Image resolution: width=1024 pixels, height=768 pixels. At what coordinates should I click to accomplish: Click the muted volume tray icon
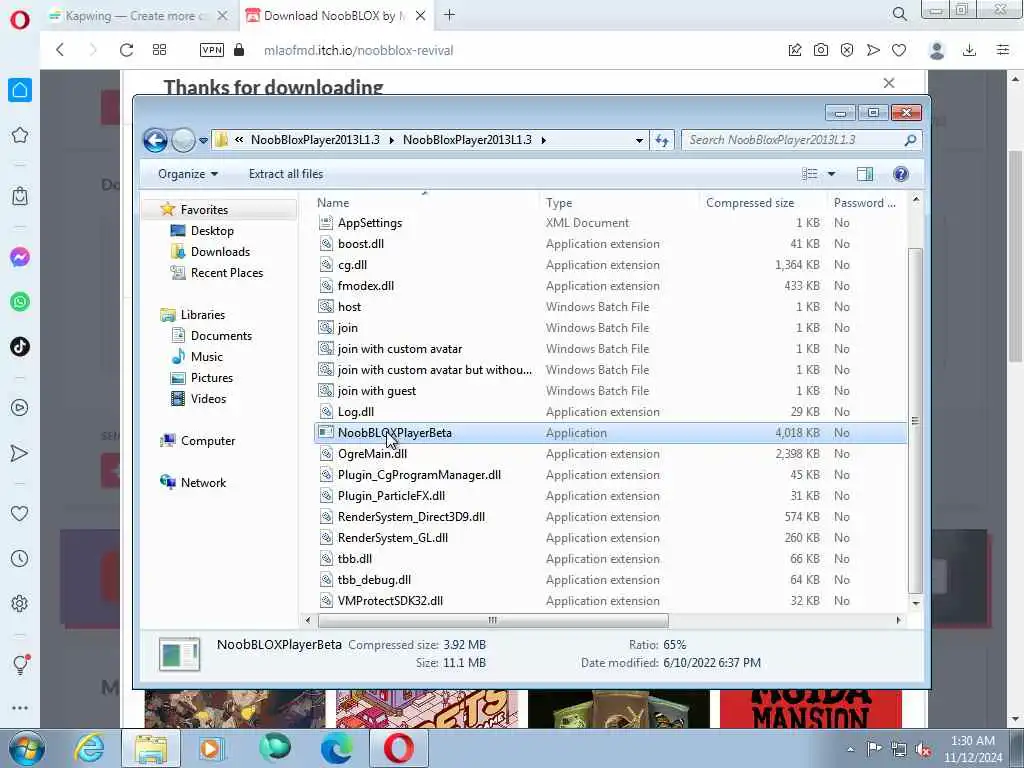point(923,749)
